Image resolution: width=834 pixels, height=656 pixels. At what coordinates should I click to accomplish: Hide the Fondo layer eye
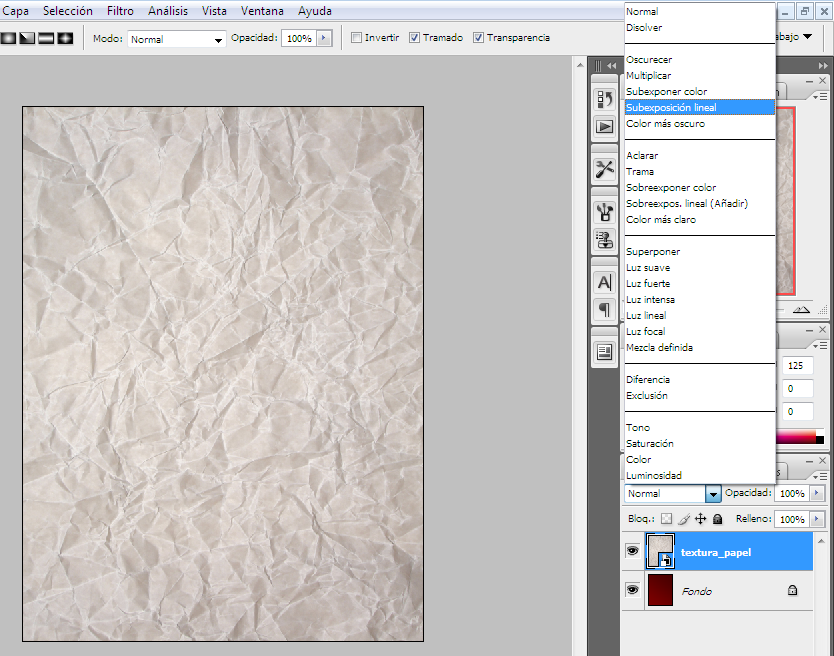pyautogui.click(x=632, y=589)
